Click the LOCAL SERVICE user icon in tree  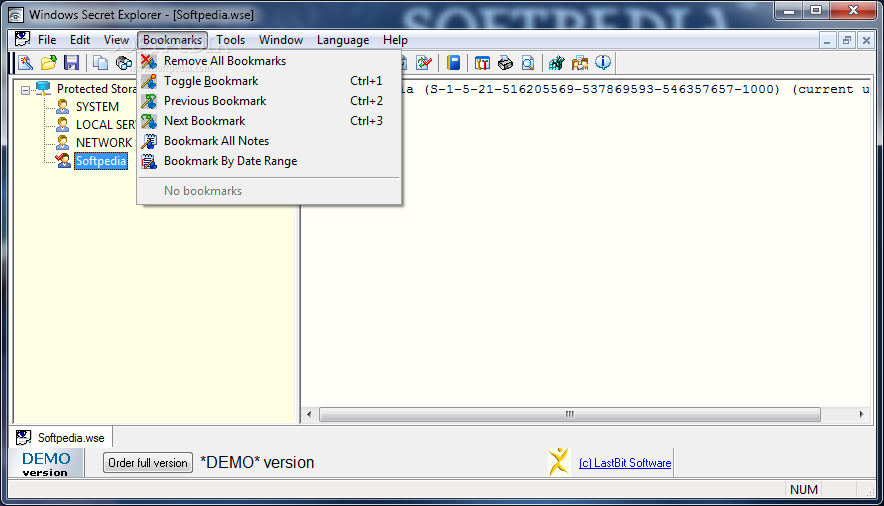point(63,125)
